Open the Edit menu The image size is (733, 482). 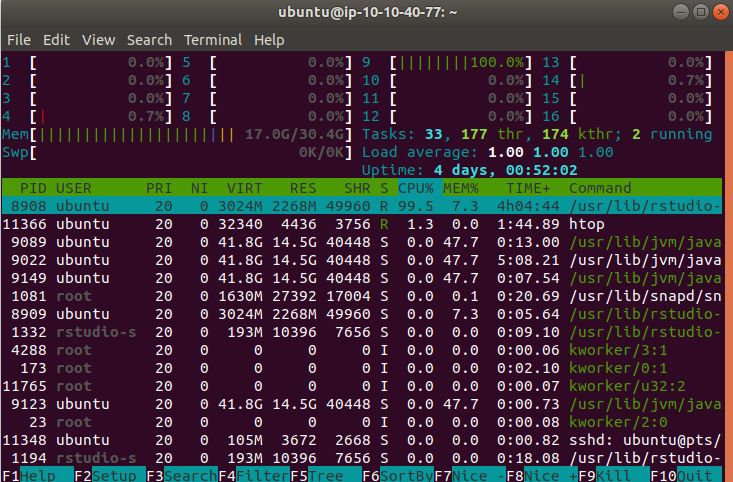(56, 40)
